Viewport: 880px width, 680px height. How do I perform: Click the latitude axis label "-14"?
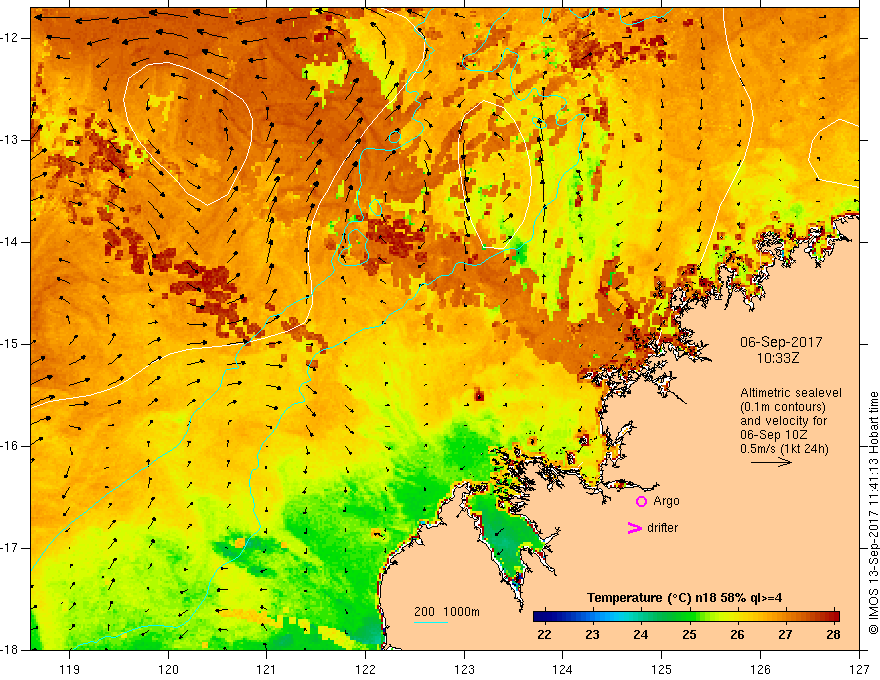10,242
